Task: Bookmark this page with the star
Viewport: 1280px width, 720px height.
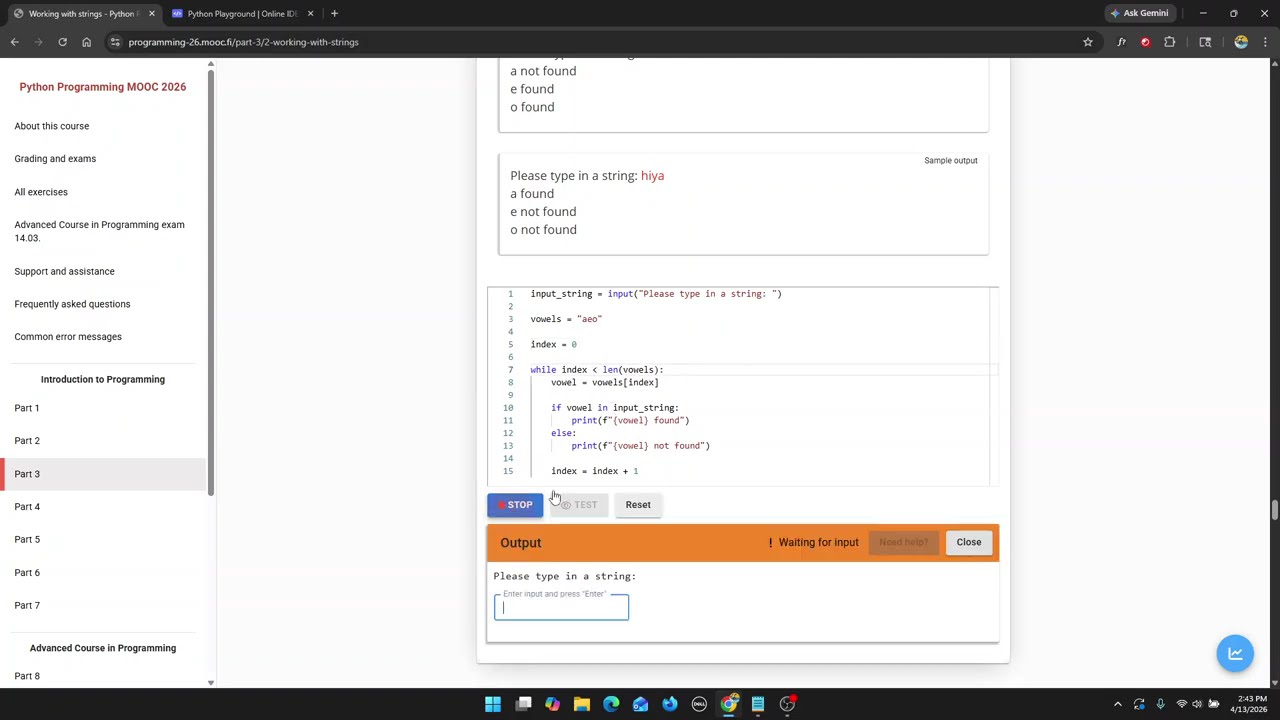Action: coord(1088,42)
